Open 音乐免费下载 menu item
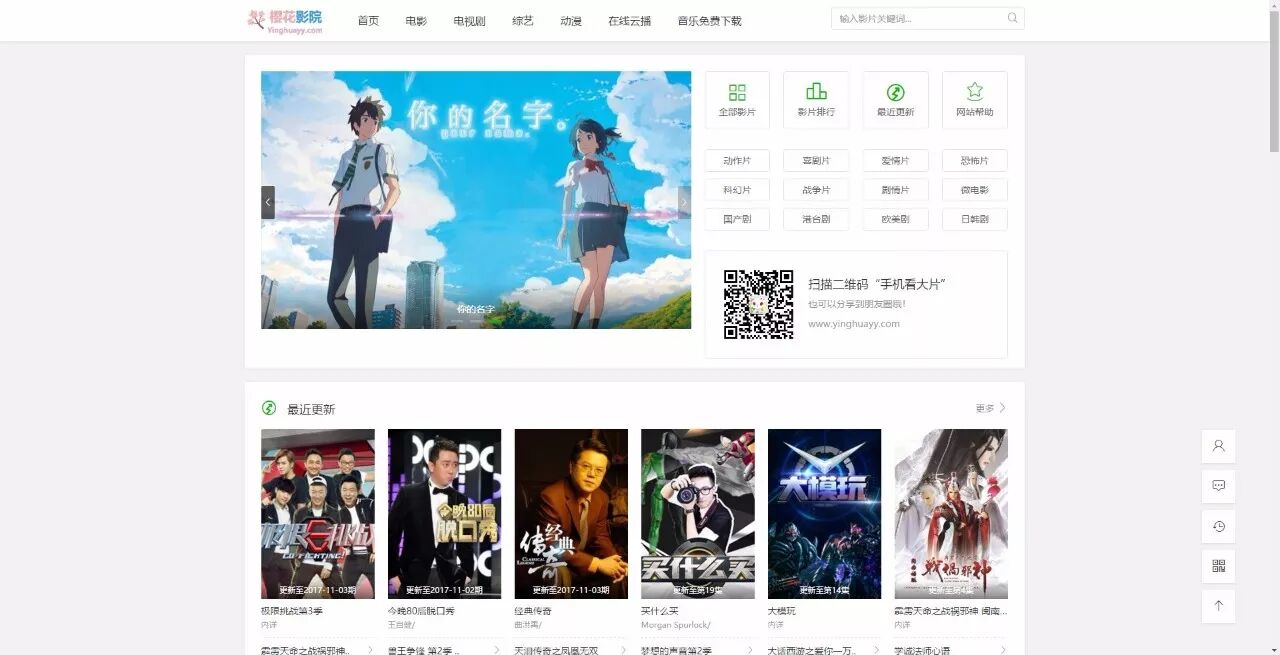The width and height of the screenshot is (1280, 655). tap(709, 20)
